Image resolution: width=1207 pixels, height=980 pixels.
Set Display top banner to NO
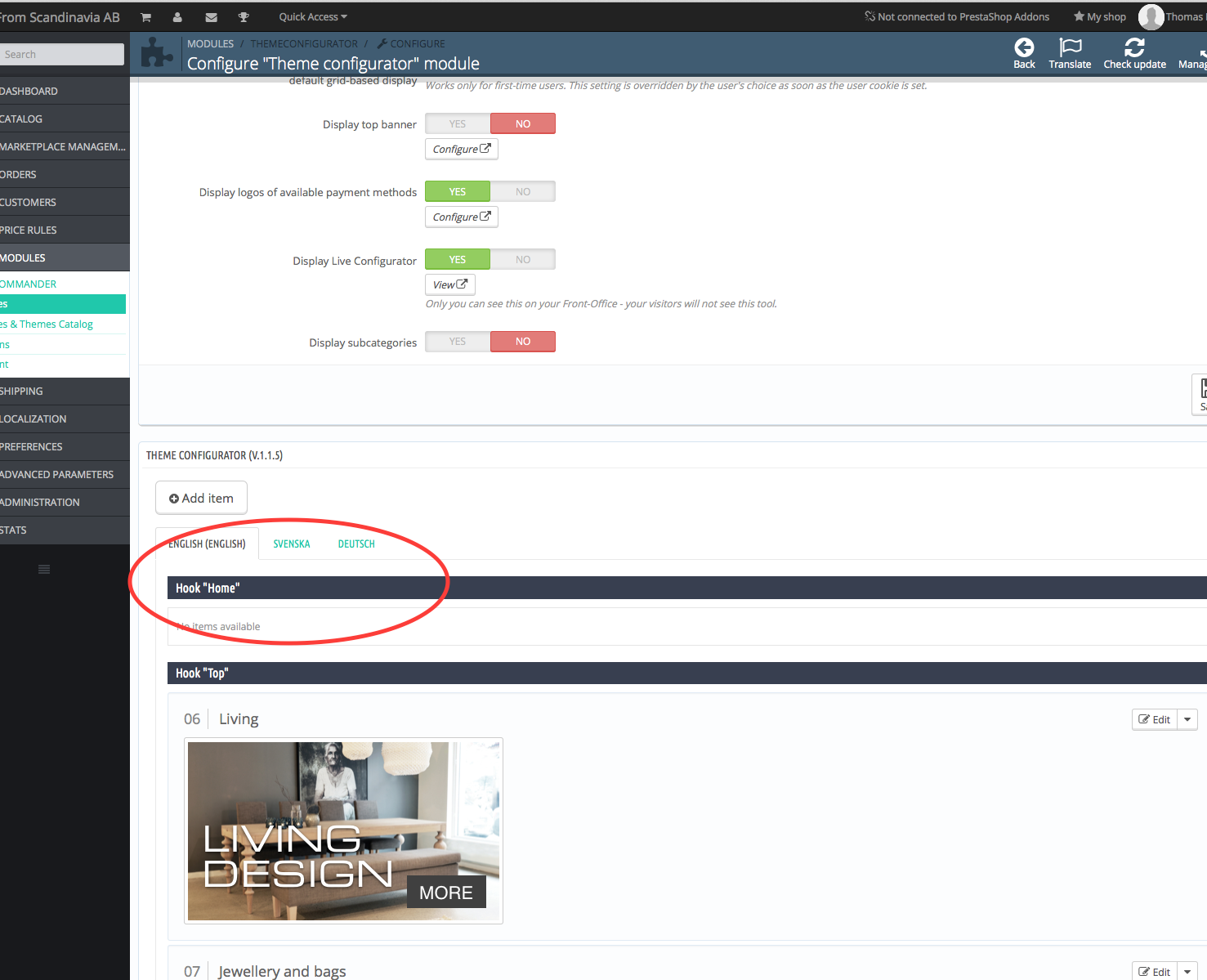coord(523,124)
